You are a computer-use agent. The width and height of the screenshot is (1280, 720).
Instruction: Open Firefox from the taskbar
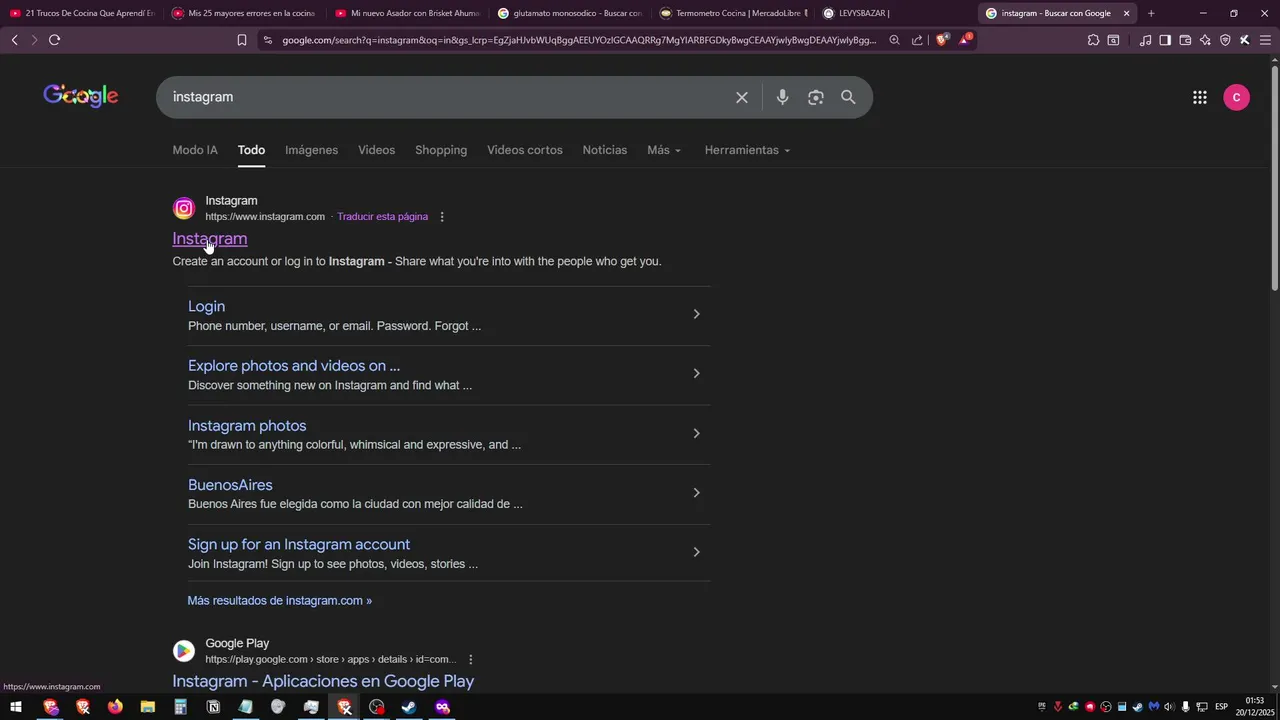pyautogui.click(x=115, y=707)
